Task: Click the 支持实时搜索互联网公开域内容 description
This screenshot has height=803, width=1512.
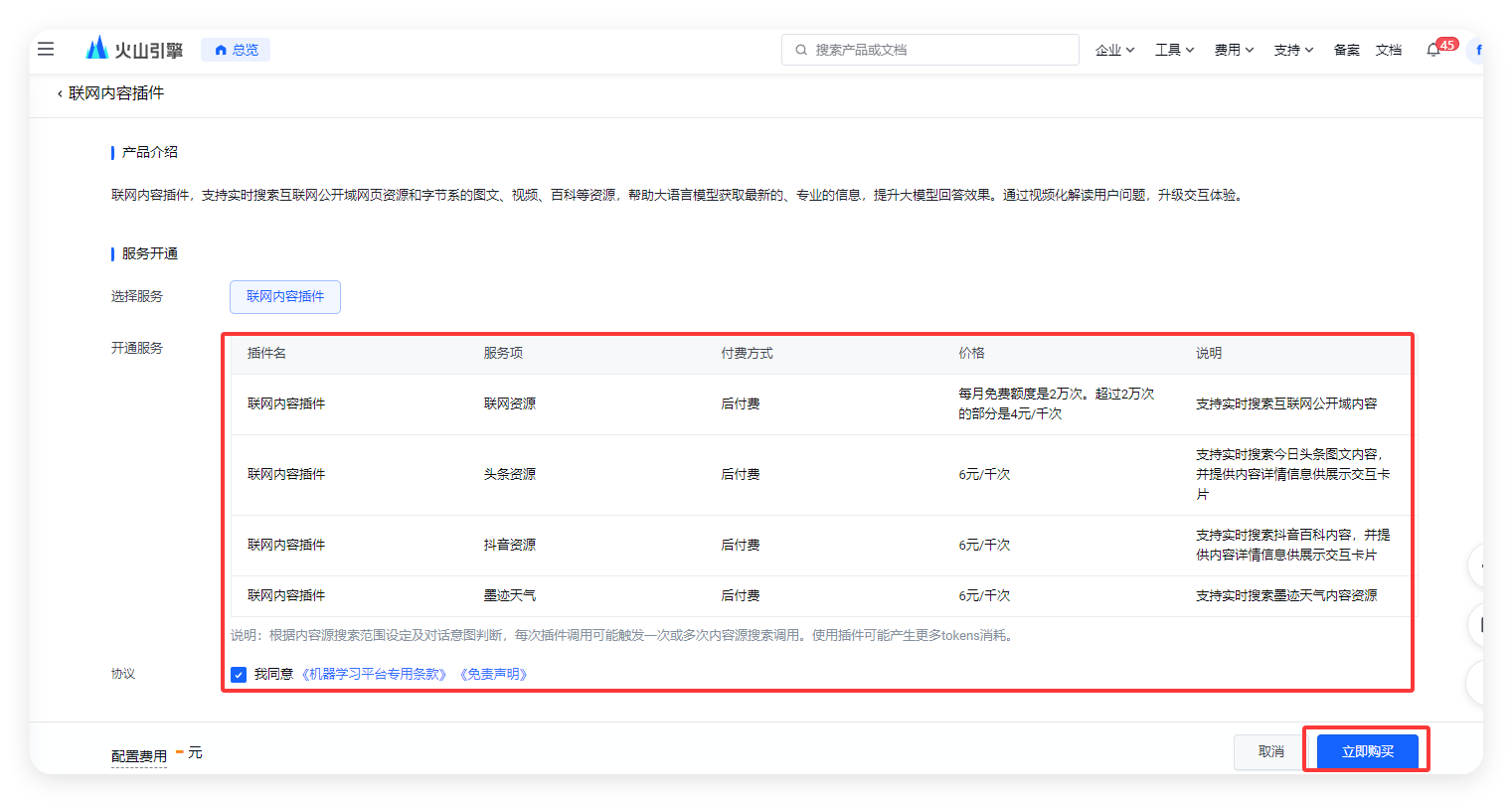Action: coord(1286,403)
